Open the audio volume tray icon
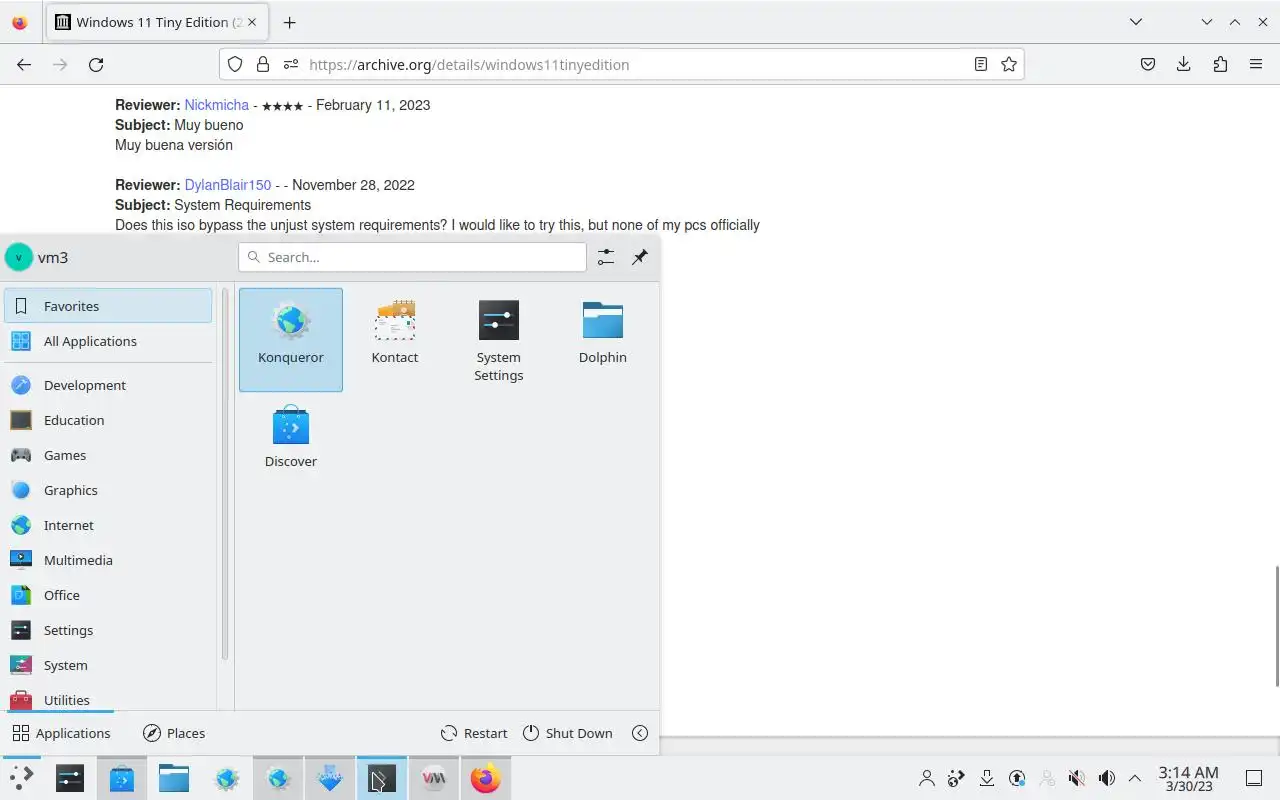Viewport: 1280px width, 800px height. tap(1107, 778)
